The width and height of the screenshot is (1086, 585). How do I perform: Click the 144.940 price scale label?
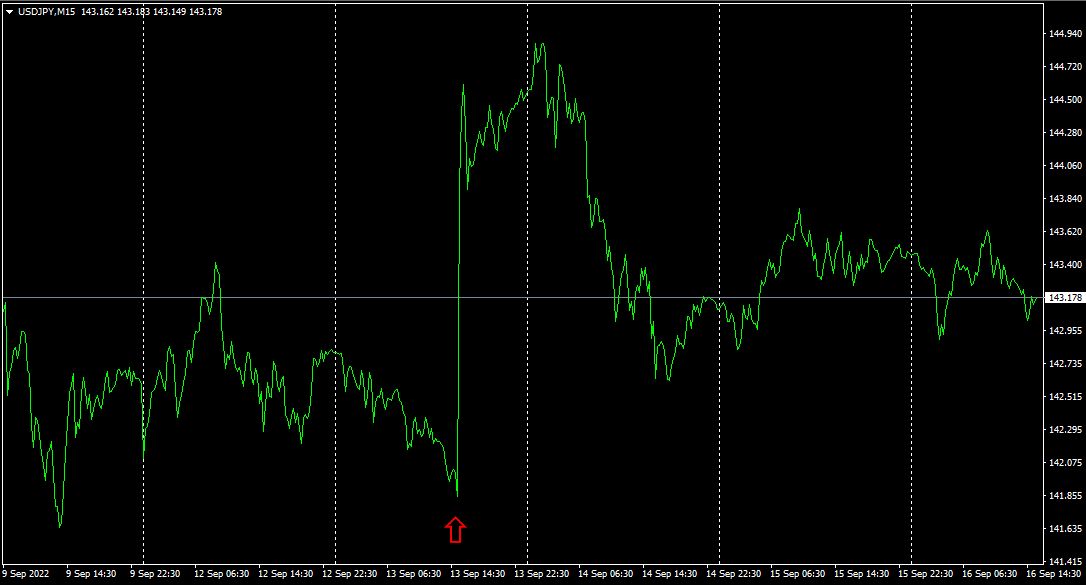1065,33
